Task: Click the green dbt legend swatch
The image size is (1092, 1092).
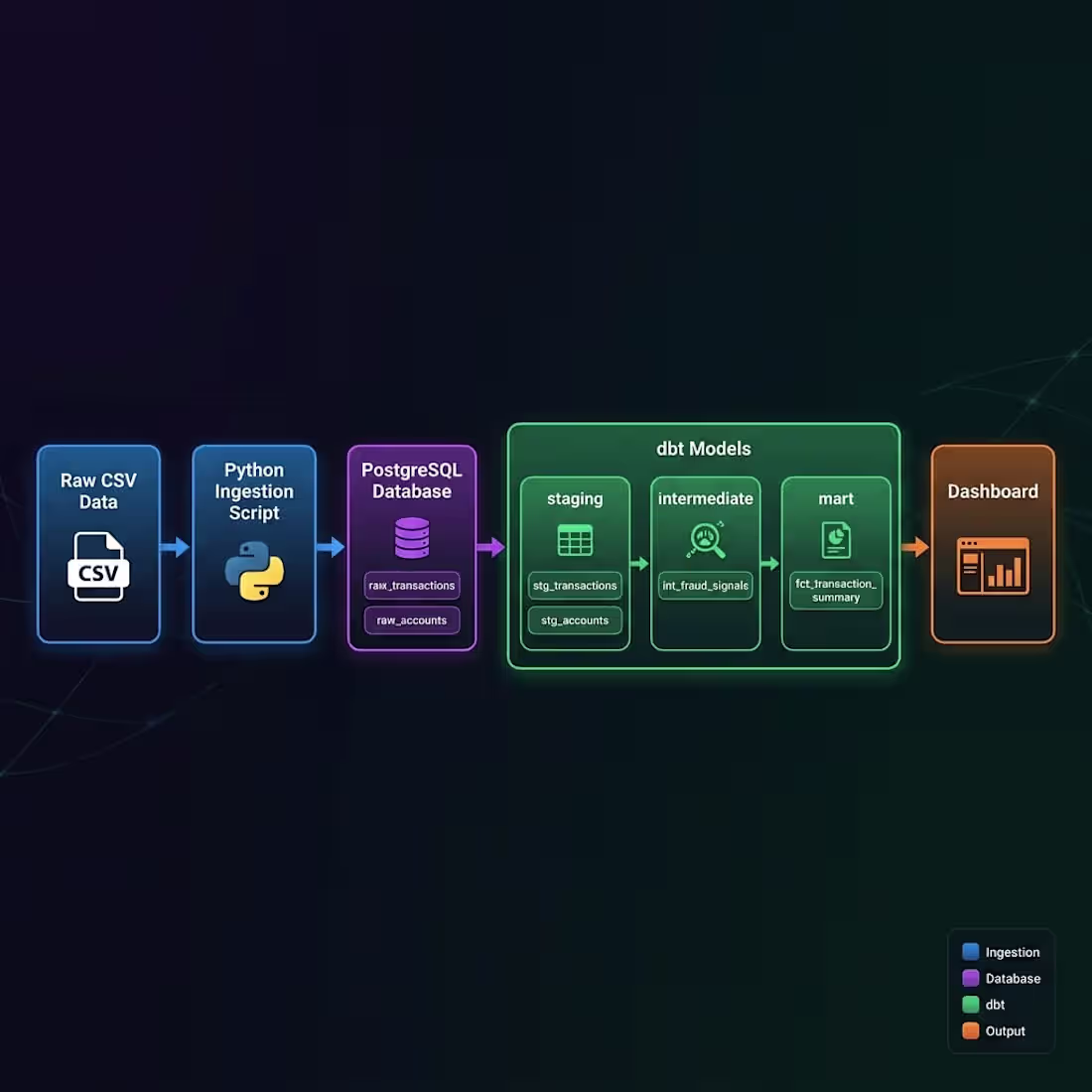Action: tap(970, 1005)
